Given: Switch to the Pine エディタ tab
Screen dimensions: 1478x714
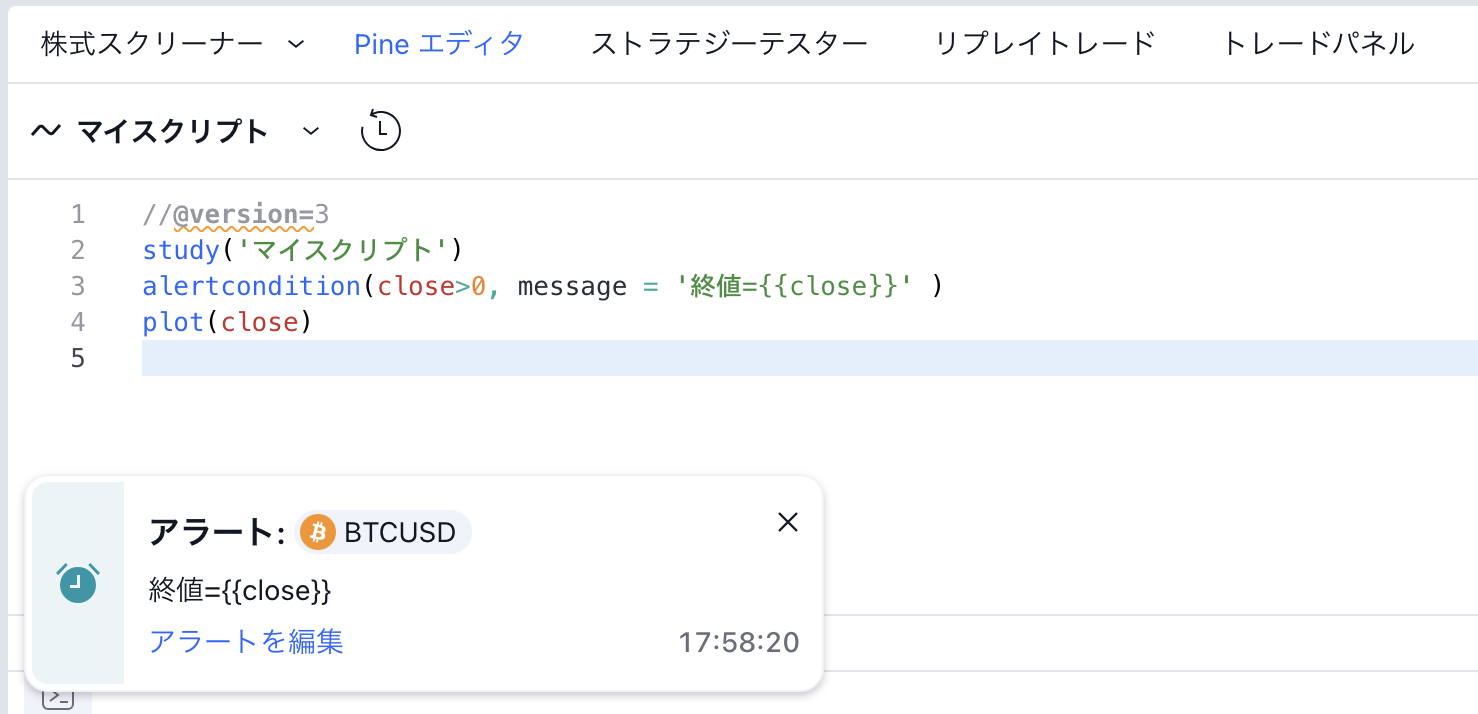Looking at the screenshot, I should (x=438, y=44).
